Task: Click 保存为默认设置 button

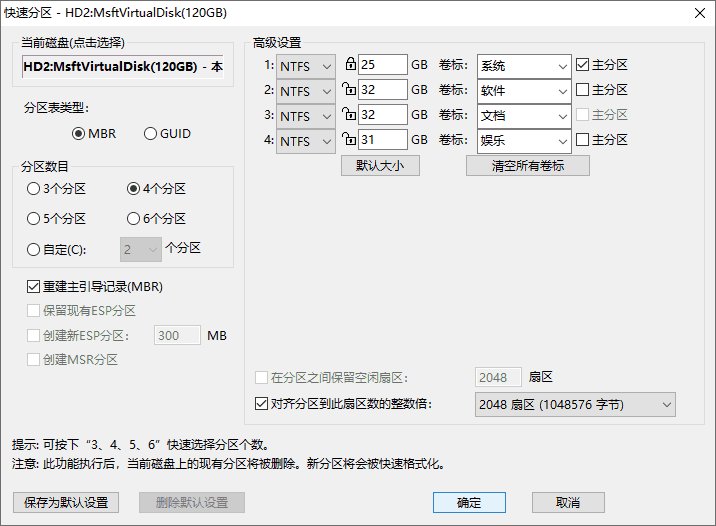Action: (x=66, y=503)
